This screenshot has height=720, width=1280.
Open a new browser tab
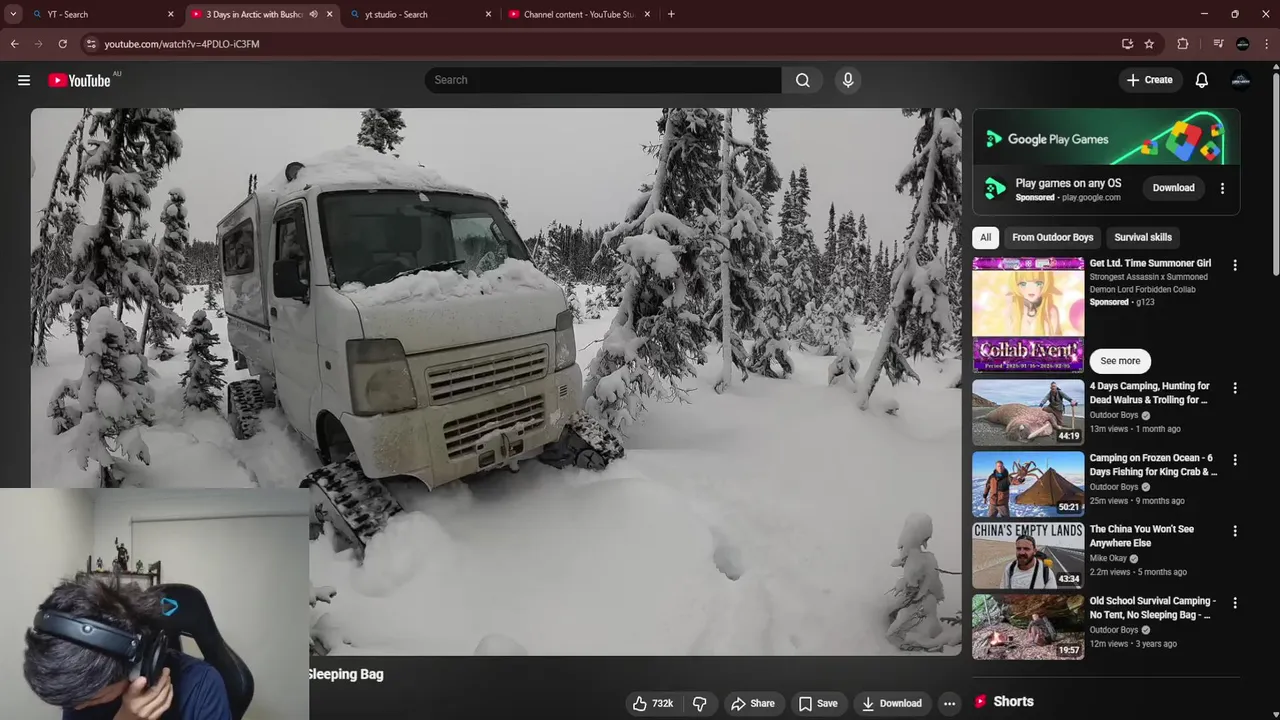(x=671, y=14)
